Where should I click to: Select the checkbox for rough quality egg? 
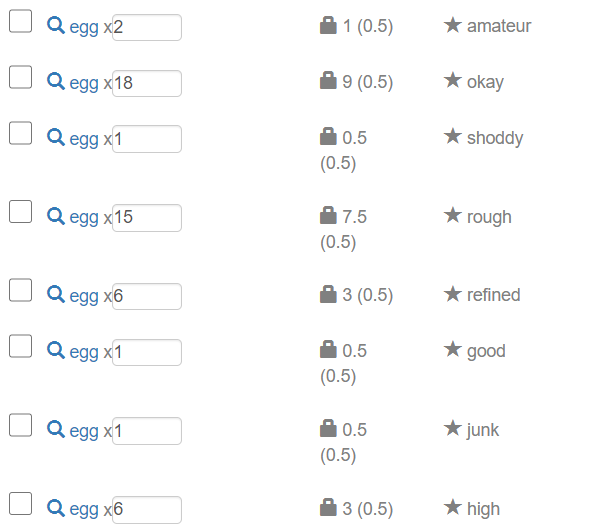pos(20,212)
